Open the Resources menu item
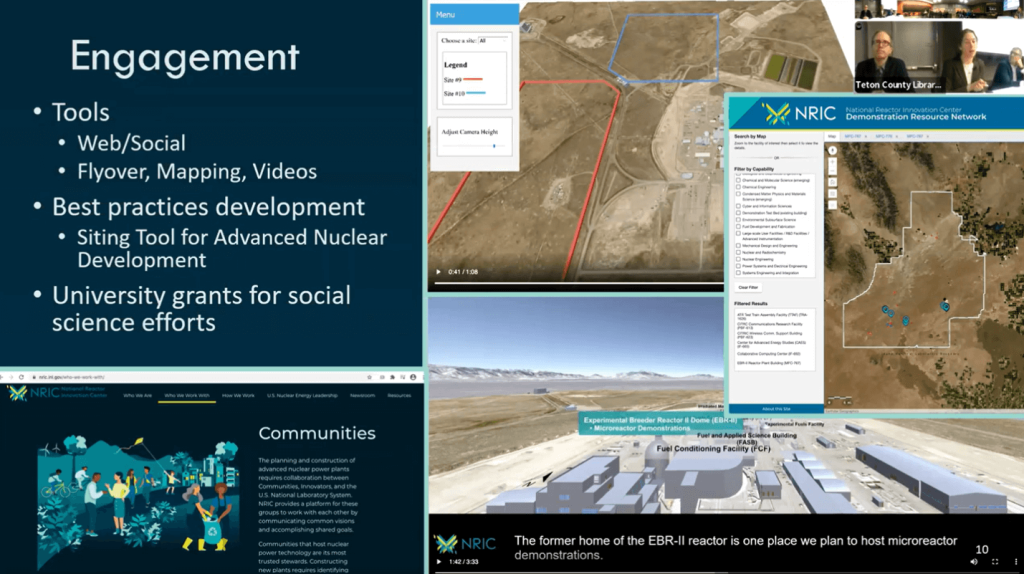The width and height of the screenshot is (1024, 574). point(399,396)
